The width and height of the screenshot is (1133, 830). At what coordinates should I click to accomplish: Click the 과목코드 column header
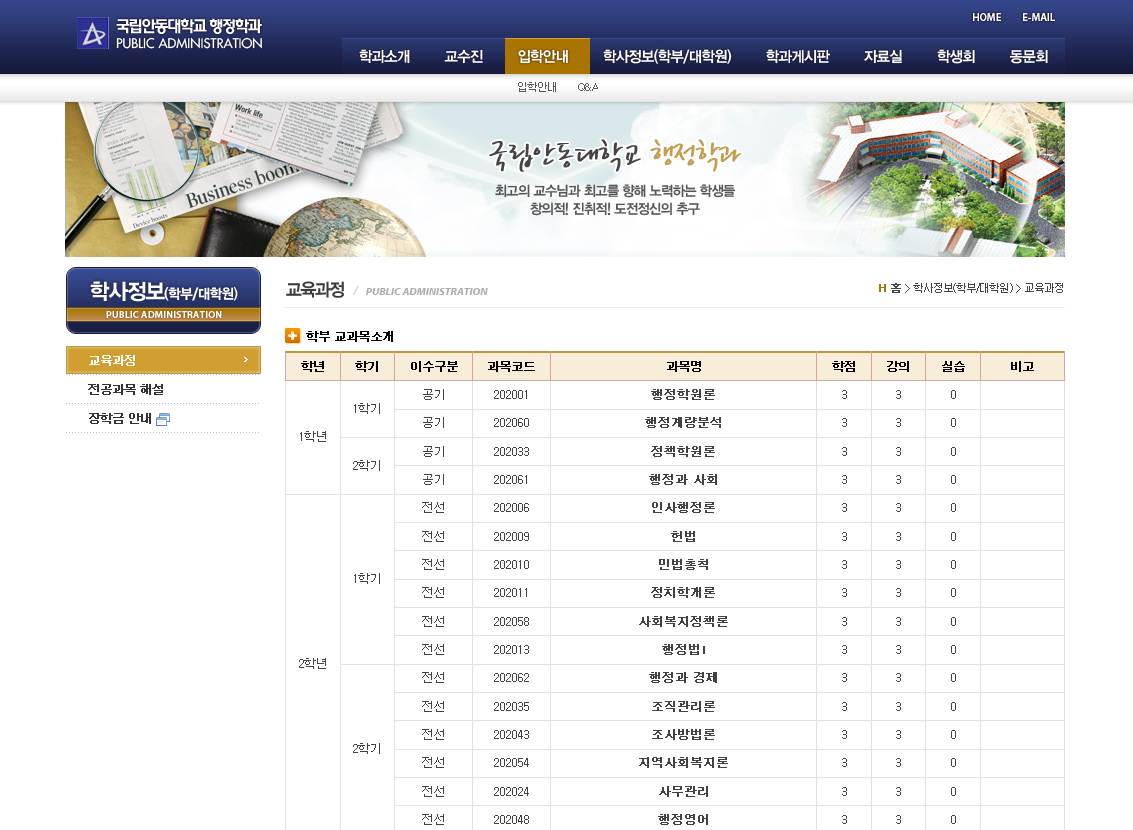511,366
